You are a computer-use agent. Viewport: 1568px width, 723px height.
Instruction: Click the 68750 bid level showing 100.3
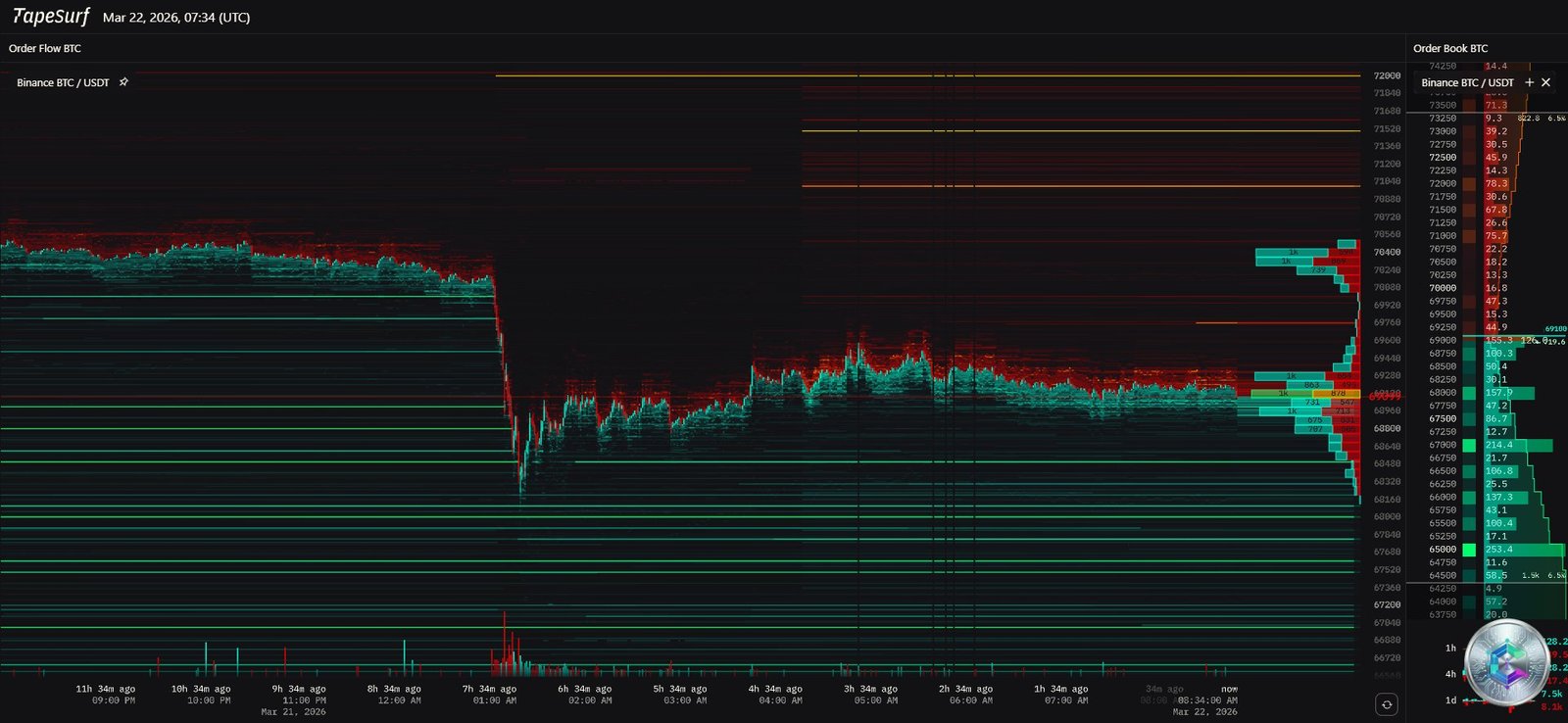(1487, 353)
